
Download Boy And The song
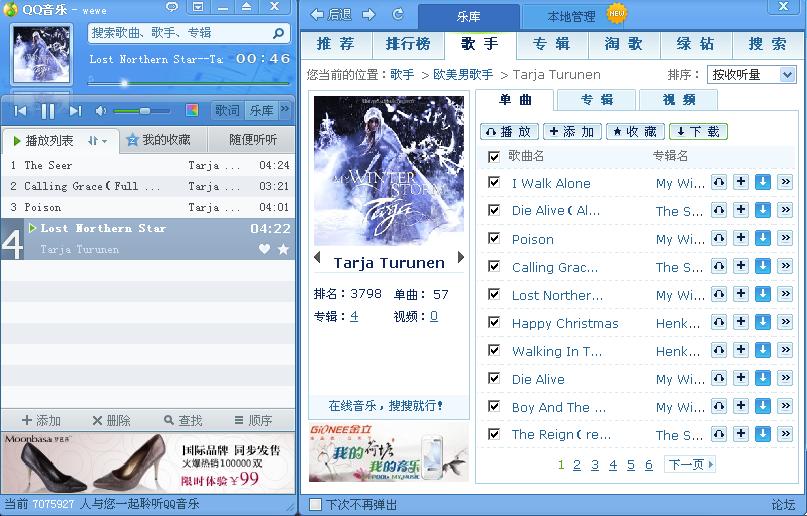click(x=763, y=406)
